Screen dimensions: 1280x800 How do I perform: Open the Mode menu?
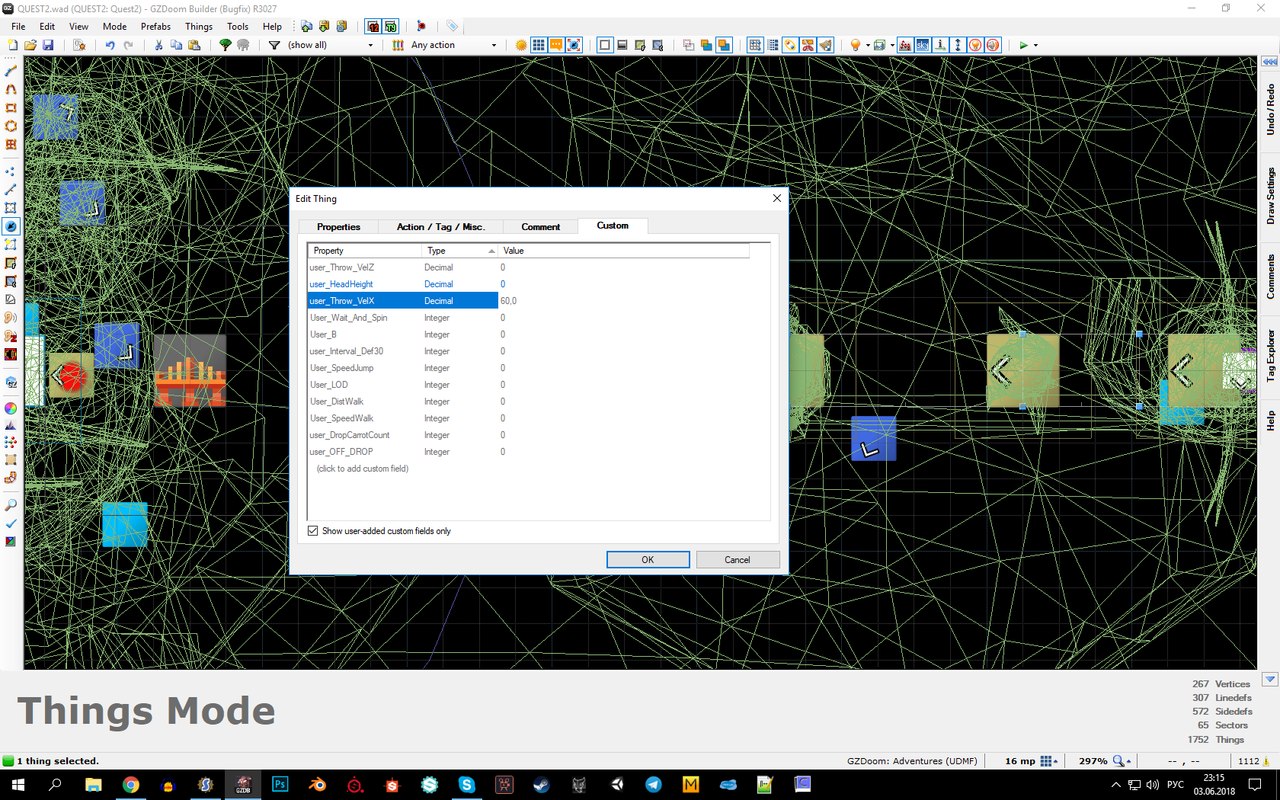115,27
